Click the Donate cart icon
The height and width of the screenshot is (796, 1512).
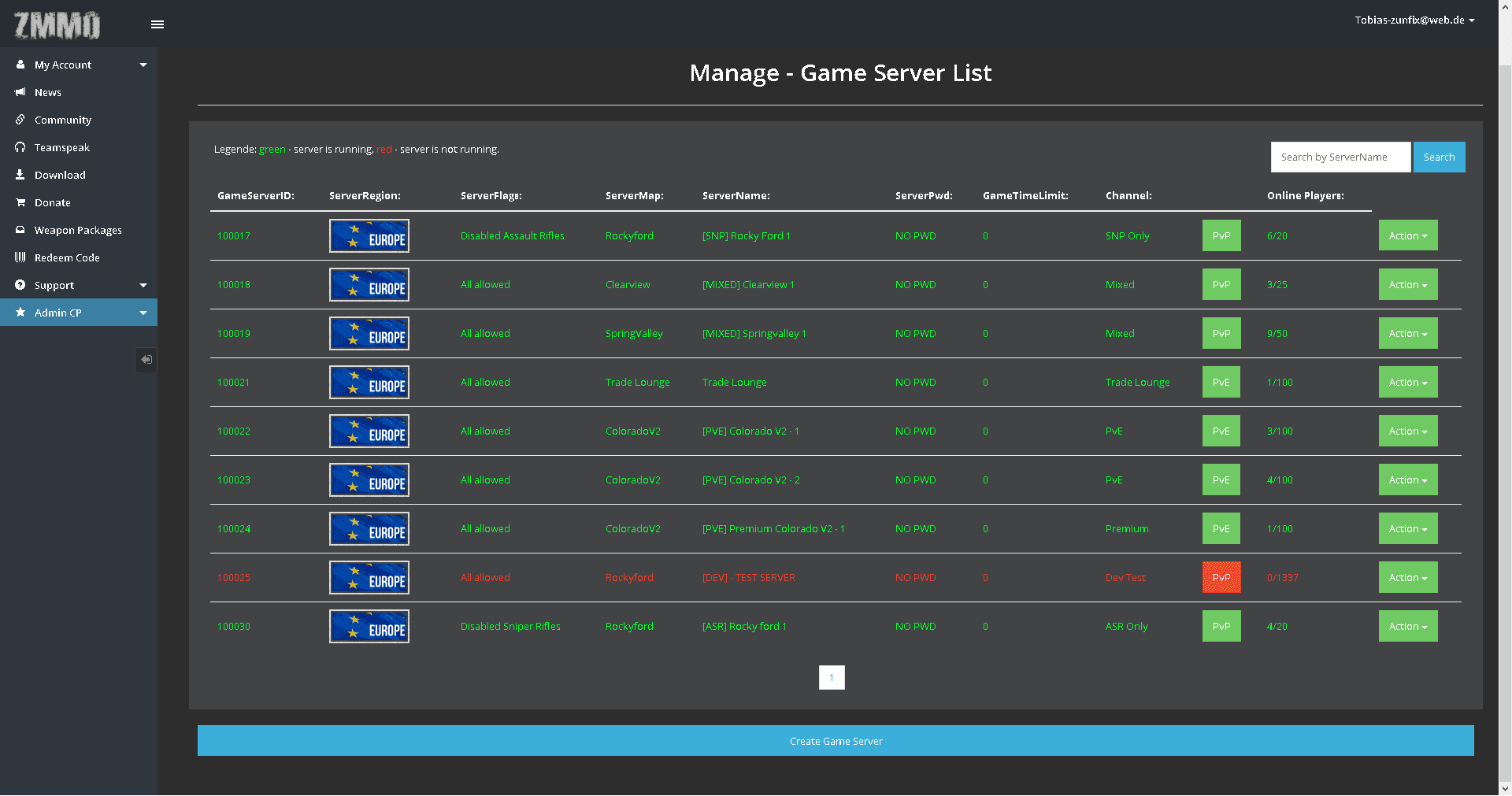tap(20, 202)
